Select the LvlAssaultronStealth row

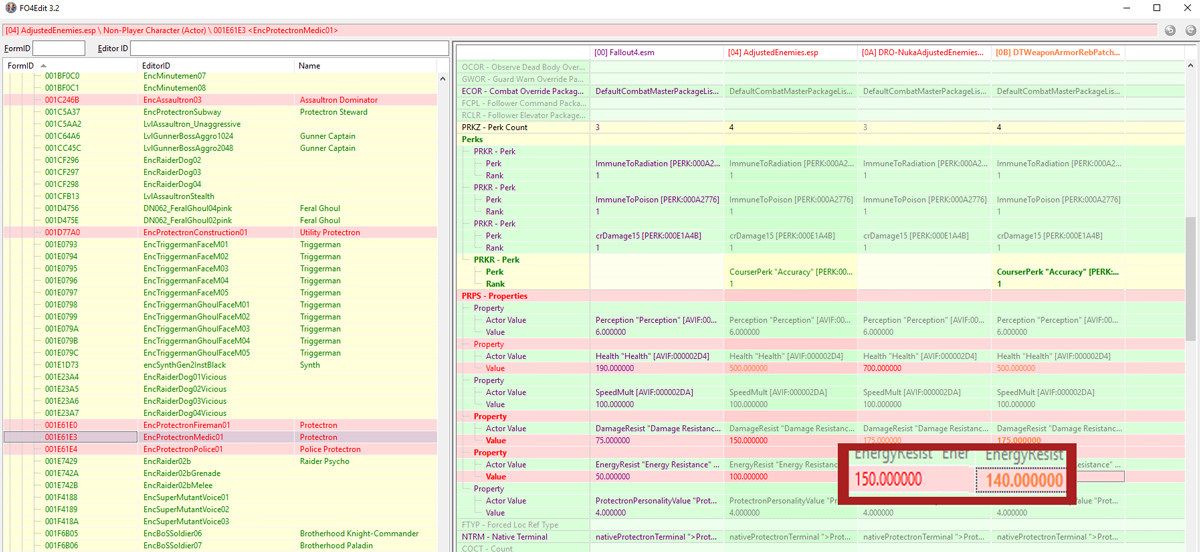tap(221, 196)
